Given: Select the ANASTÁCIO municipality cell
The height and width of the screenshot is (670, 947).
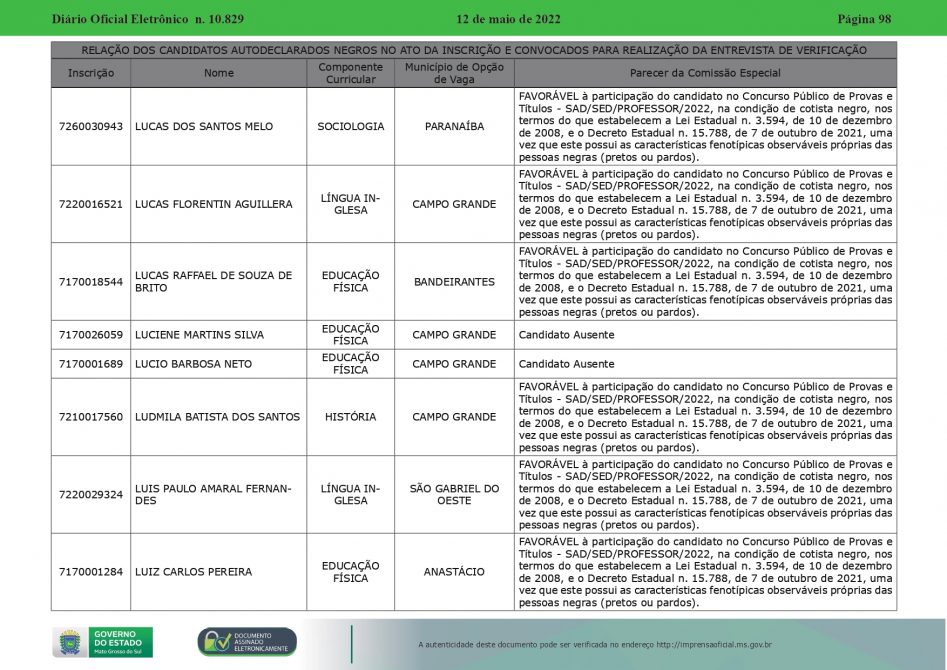Looking at the screenshot, I should pos(454,572).
